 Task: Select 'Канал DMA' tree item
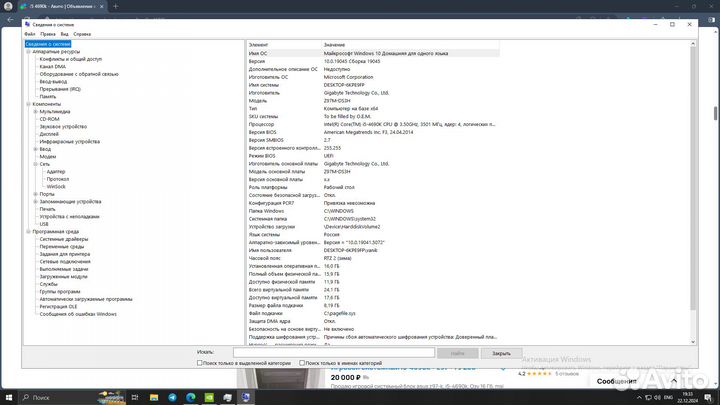[52, 67]
